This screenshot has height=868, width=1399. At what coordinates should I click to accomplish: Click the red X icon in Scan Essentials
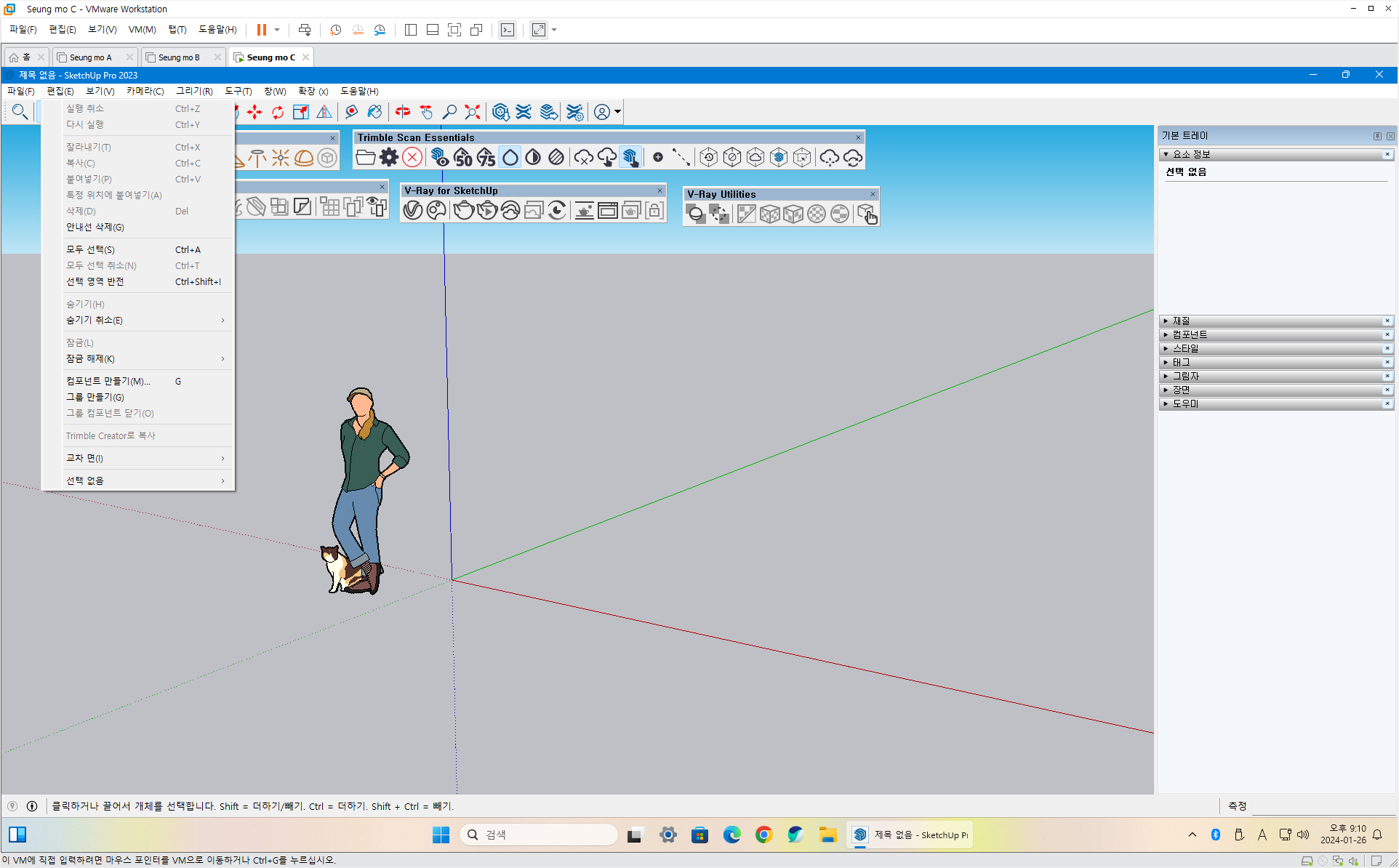(412, 157)
